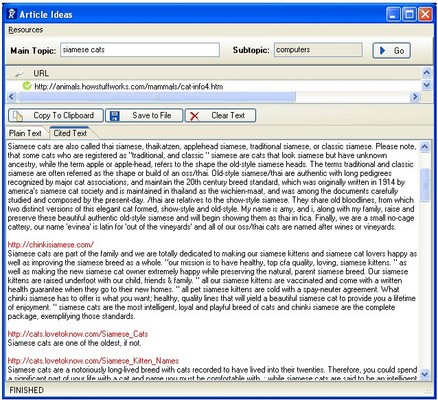Save results with Save to File button

pyautogui.click(x=144, y=116)
